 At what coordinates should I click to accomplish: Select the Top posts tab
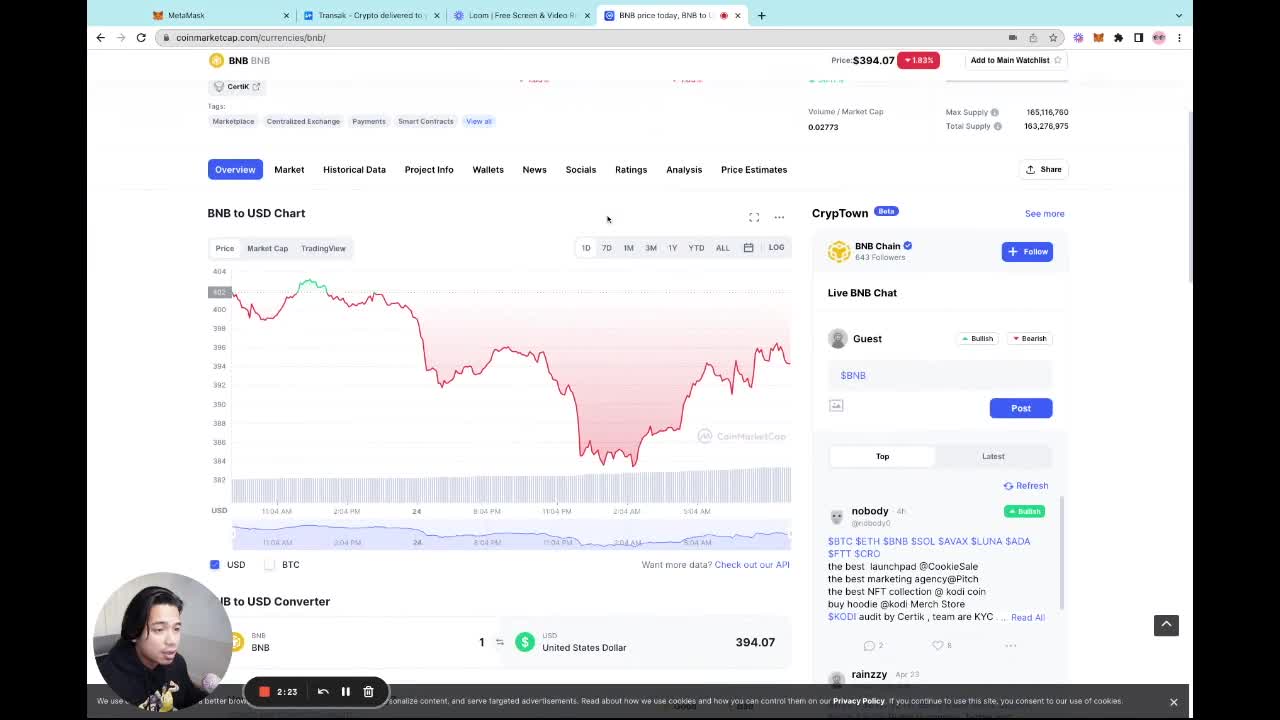pyautogui.click(x=883, y=456)
